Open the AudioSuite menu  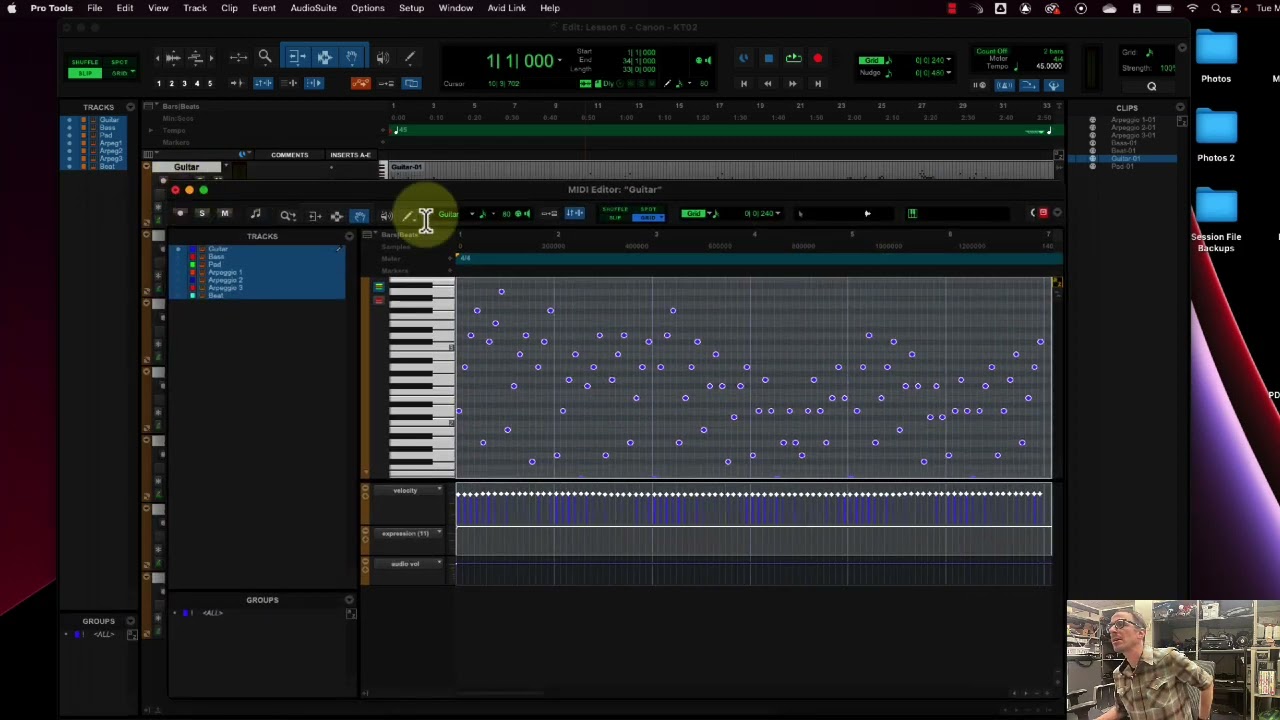click(x=313, y=8)
